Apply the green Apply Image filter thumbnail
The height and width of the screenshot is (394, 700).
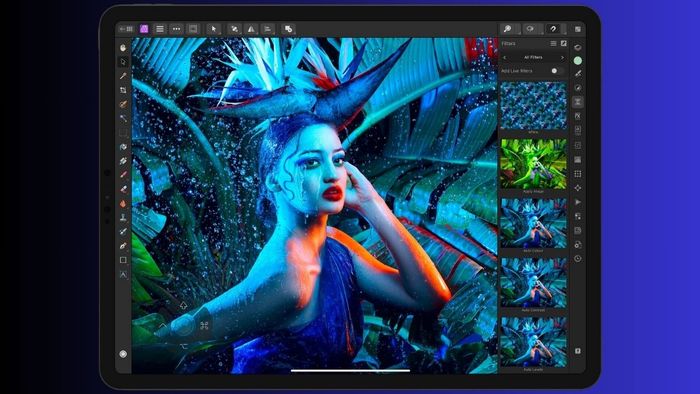(x=533, y=164)
